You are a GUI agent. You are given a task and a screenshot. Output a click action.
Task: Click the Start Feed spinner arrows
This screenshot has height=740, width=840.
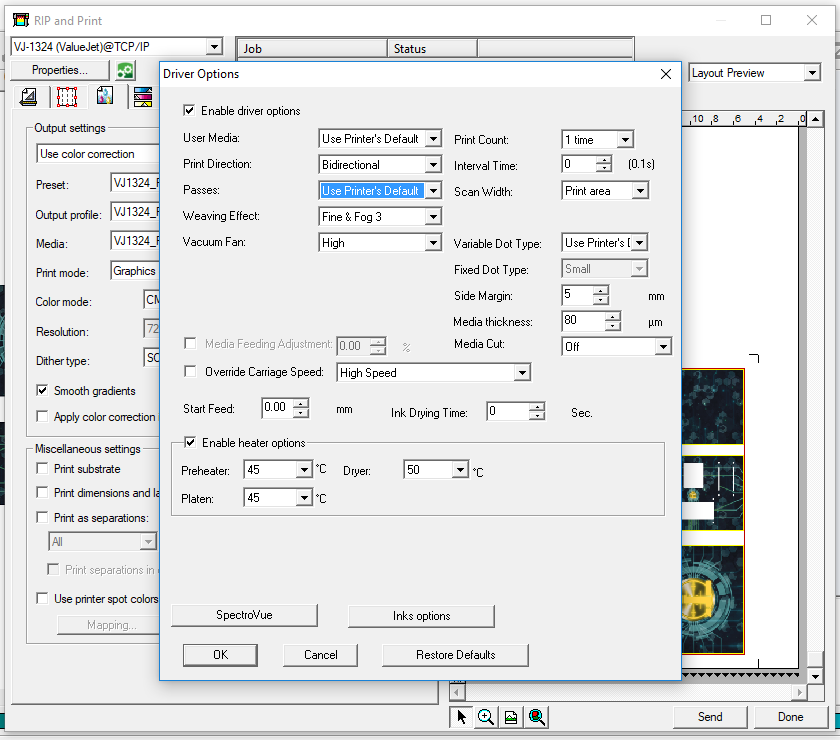click(x=301, y=408)
